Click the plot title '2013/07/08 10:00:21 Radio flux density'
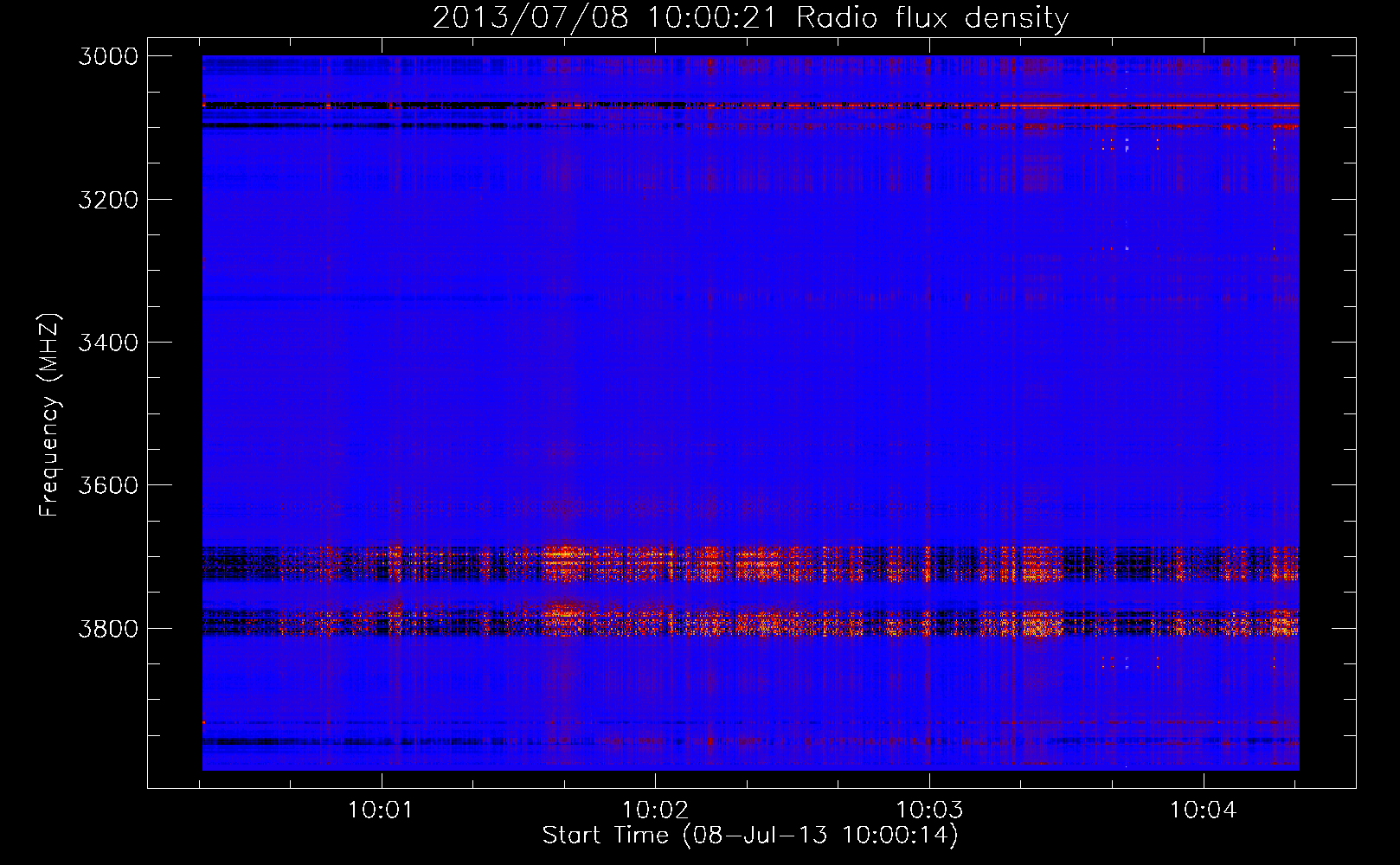Image resolution: width=1400 pixels, height=865 pixels. pyautogui.click(x=750, y=17)
